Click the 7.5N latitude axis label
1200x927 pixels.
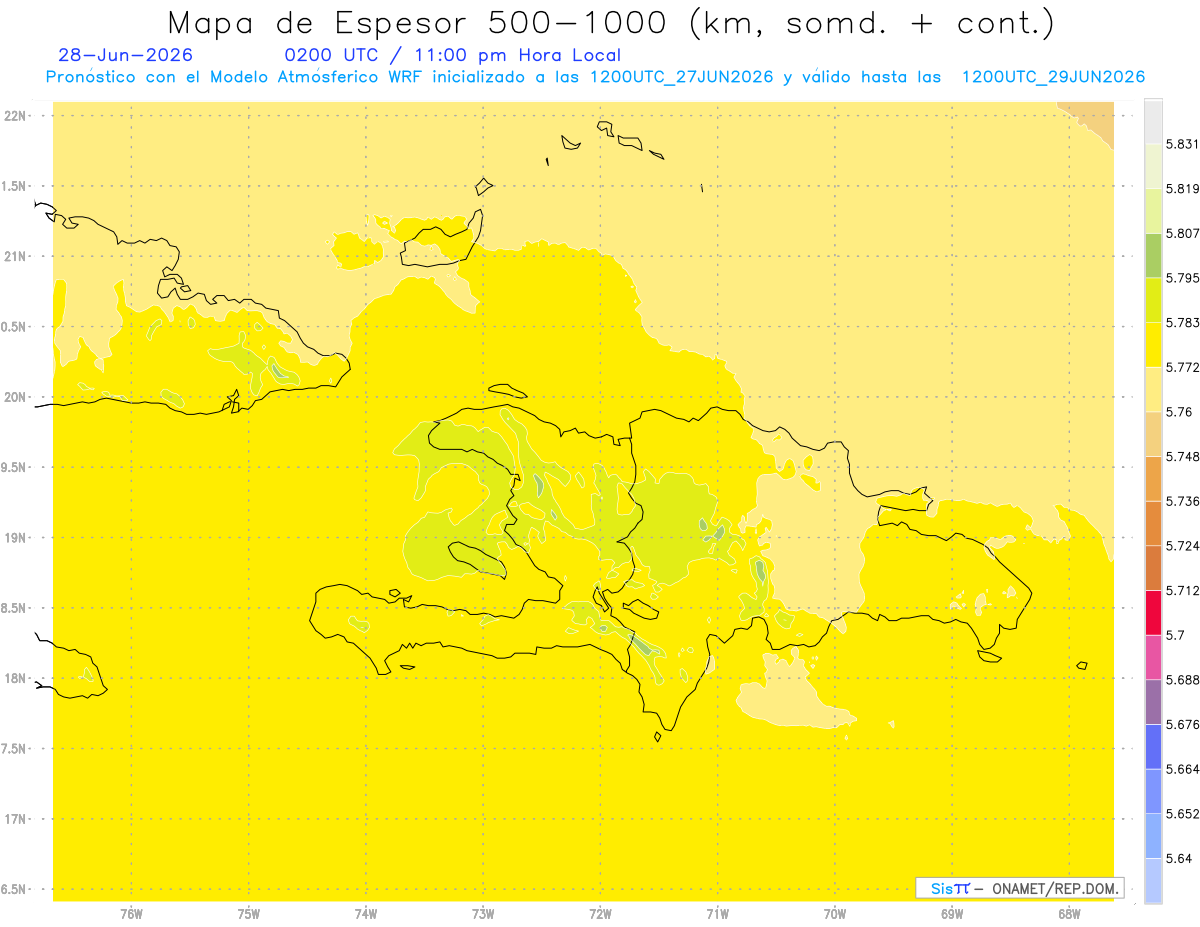(14, 748)
